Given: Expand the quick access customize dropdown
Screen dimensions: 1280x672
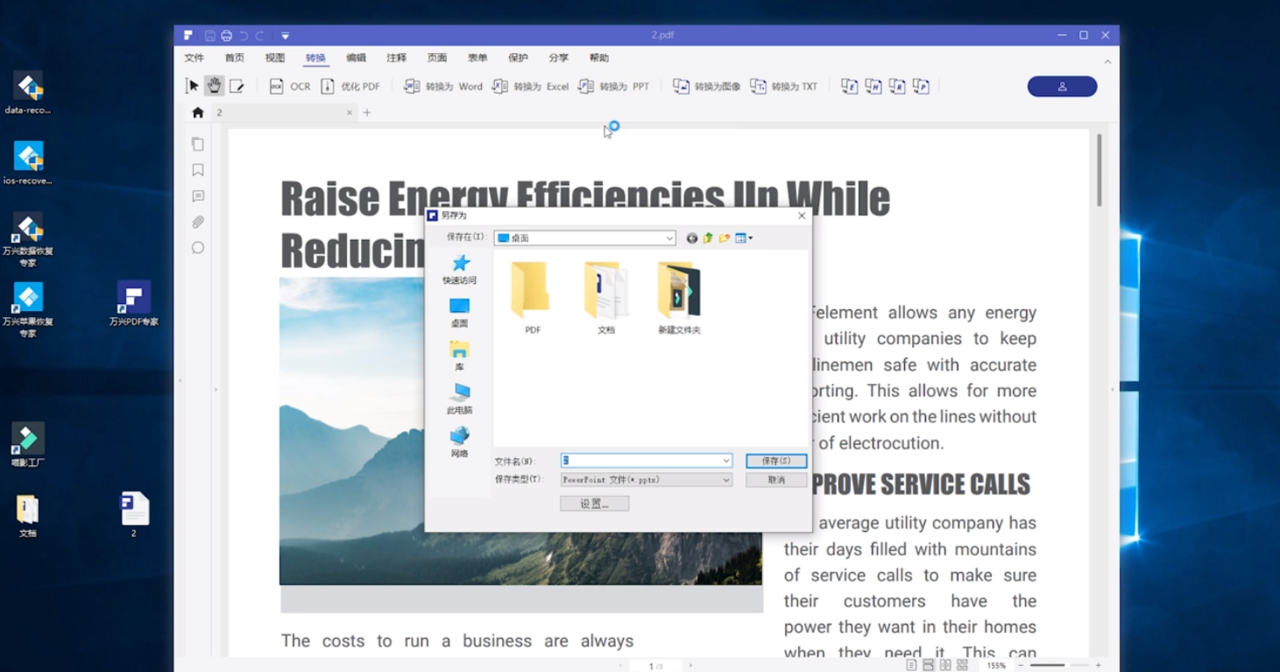Looking at the screenshot, I should point(285,35).
